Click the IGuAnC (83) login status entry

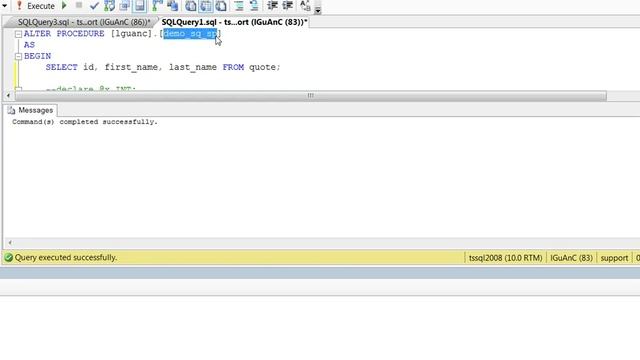click(571, 258)
